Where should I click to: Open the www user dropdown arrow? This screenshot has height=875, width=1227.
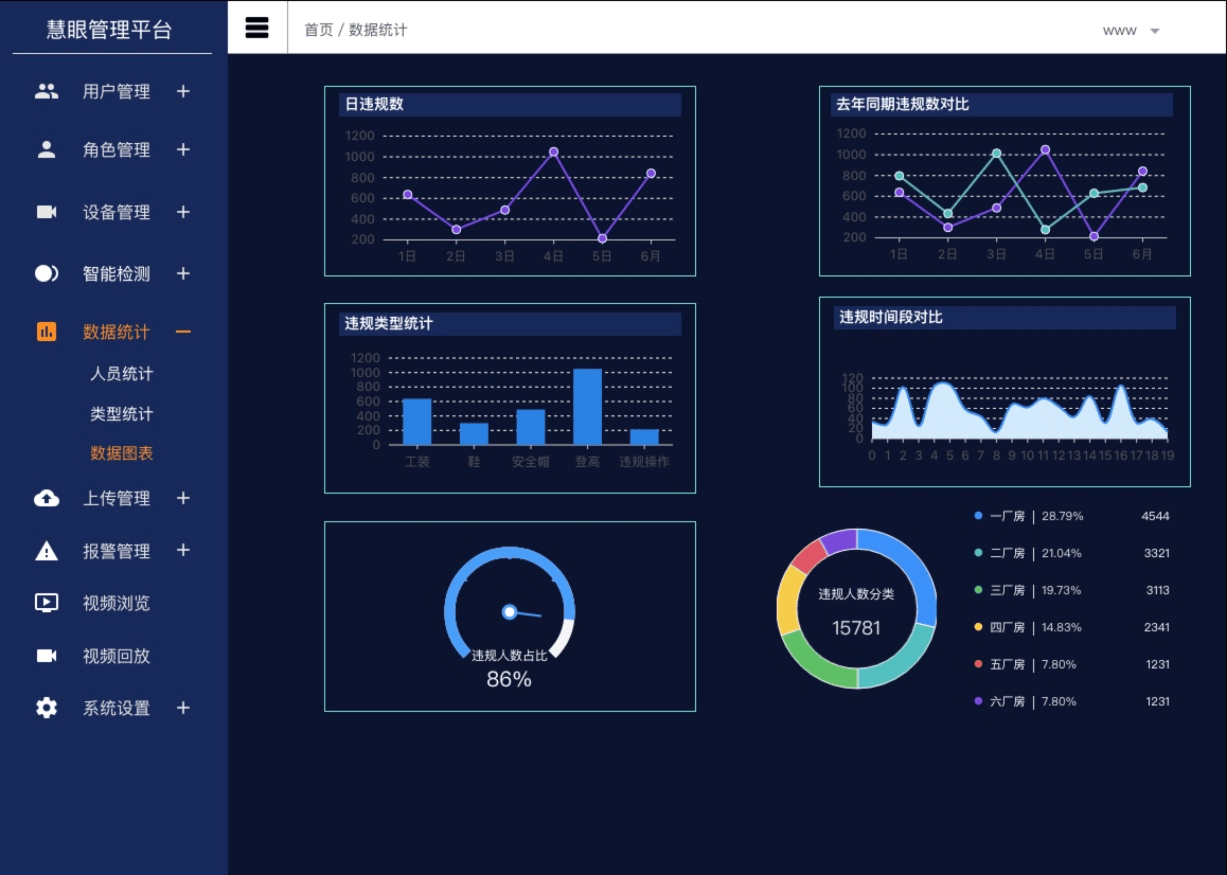click(1155, 31)
